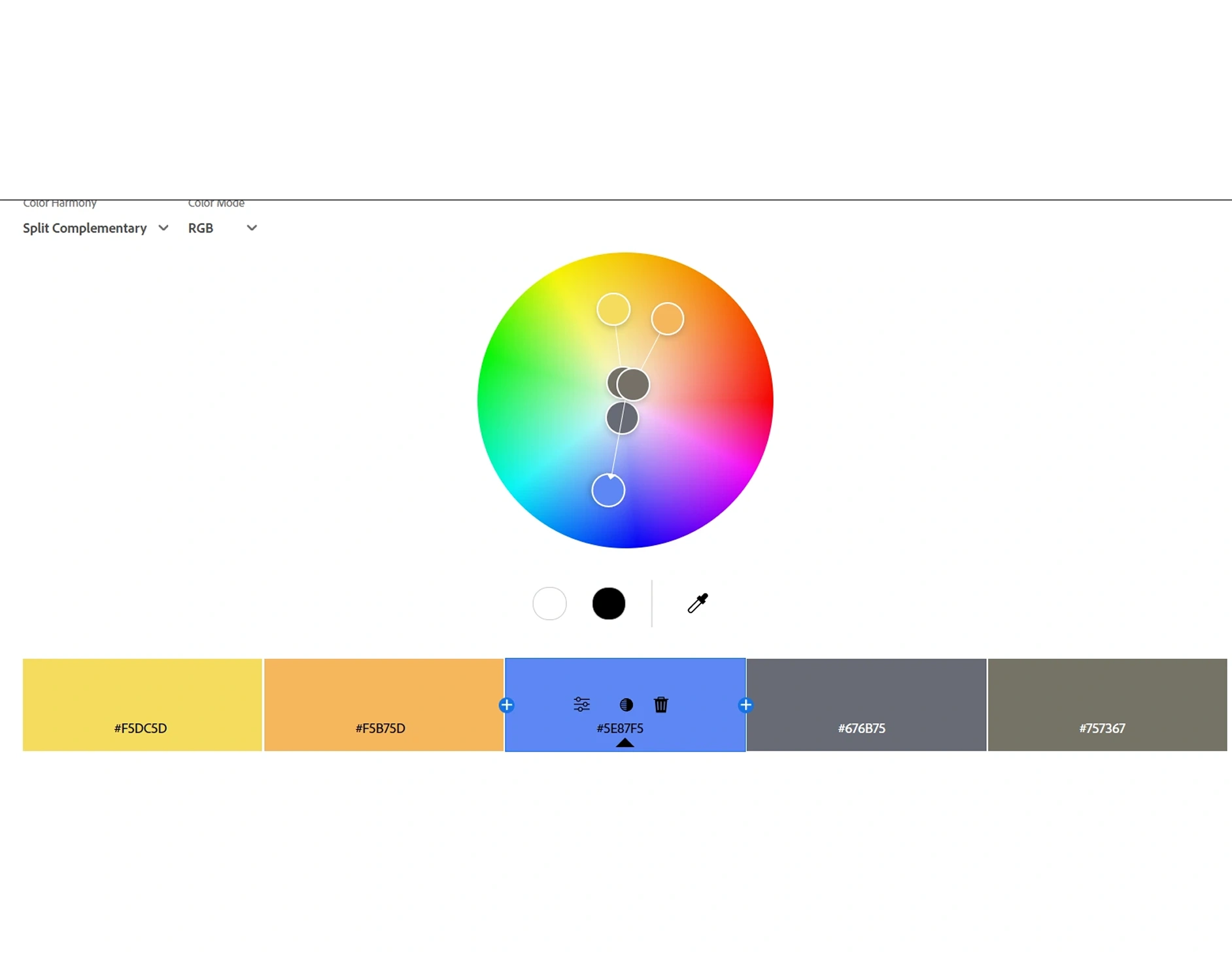Screen dimensions: 1232x957
Task: Open color adjustment sliders on blue swatch
Action: point(581,704)
